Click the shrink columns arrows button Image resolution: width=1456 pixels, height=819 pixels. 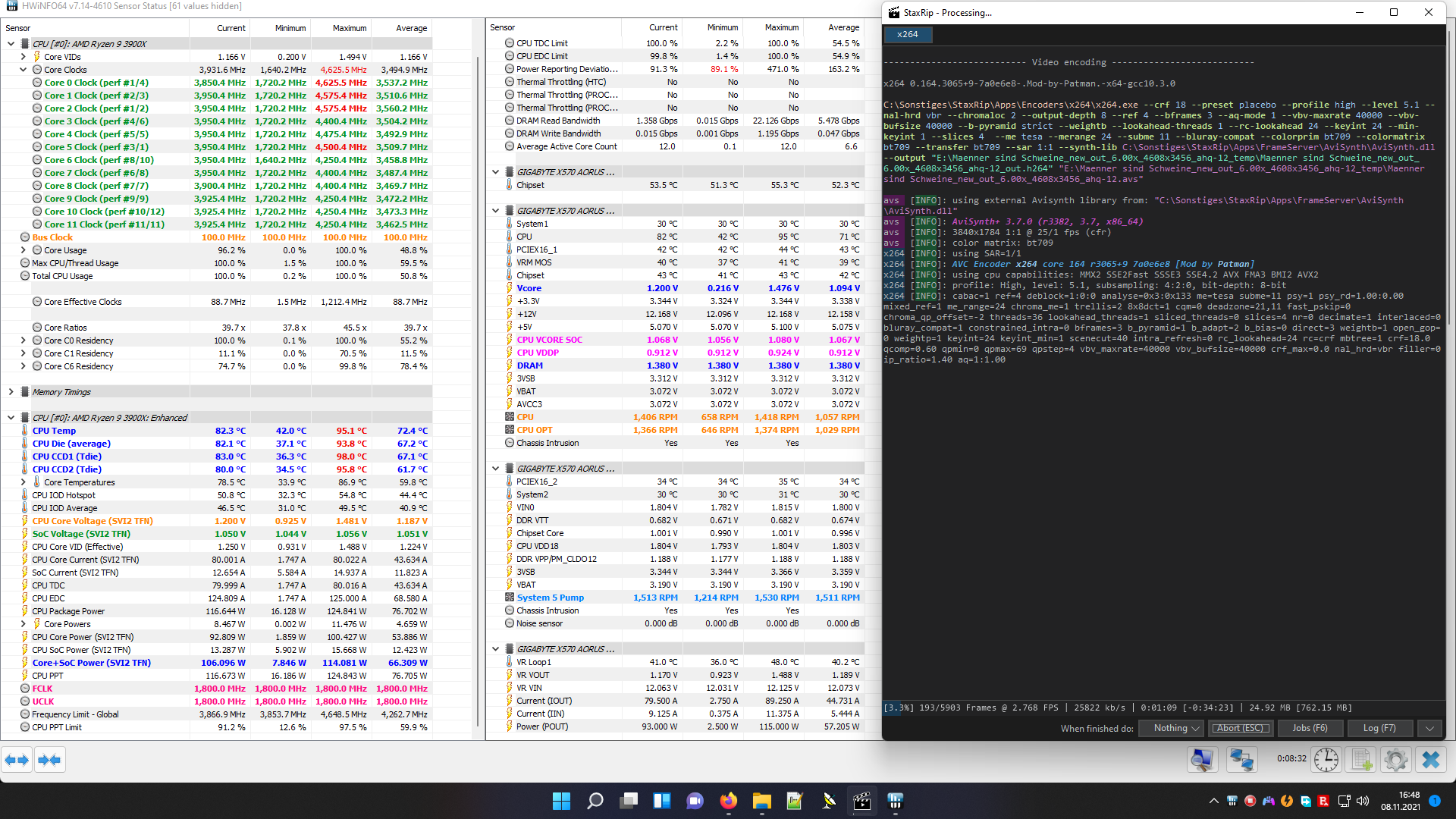tap(49, 760)
